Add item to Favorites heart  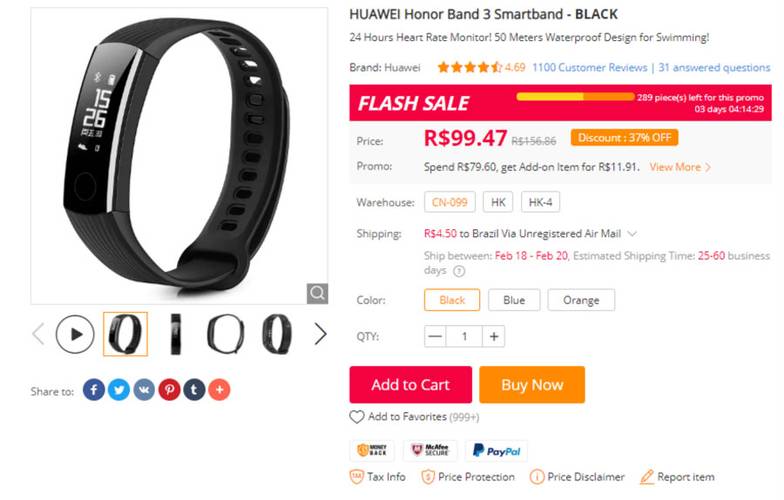(x=356, y=416)
